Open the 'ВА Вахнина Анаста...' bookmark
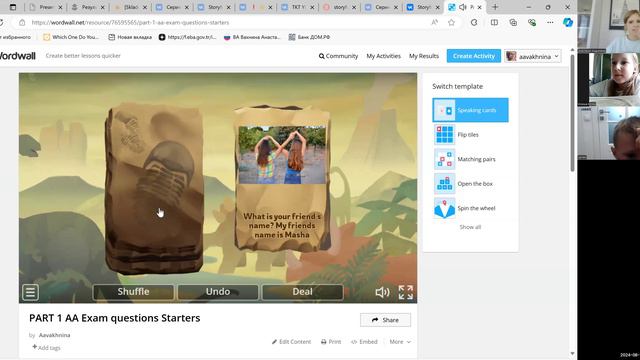 [252, 37]
